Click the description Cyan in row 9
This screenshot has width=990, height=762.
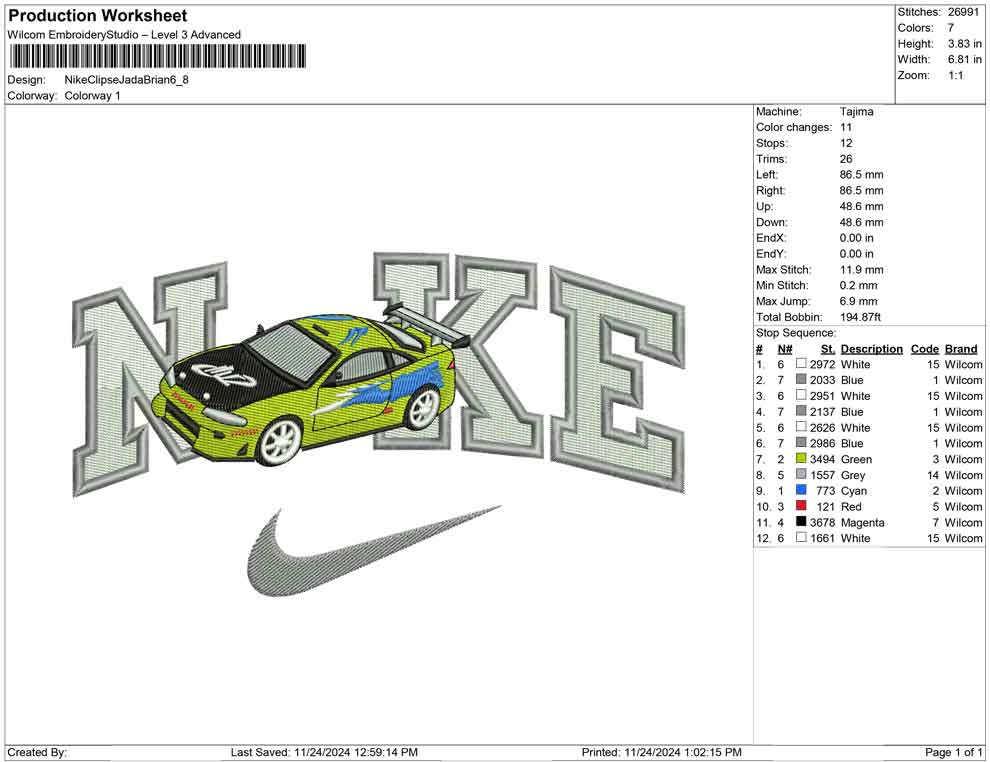[854, 491]
